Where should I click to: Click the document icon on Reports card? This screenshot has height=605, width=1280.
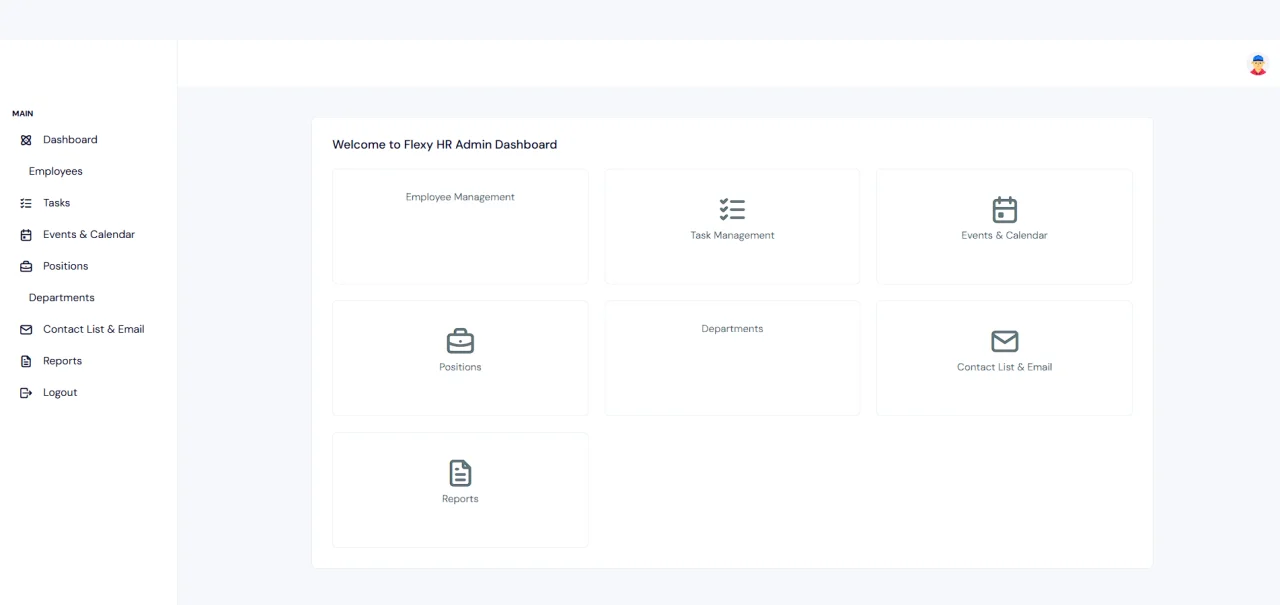tap(460, 473)
